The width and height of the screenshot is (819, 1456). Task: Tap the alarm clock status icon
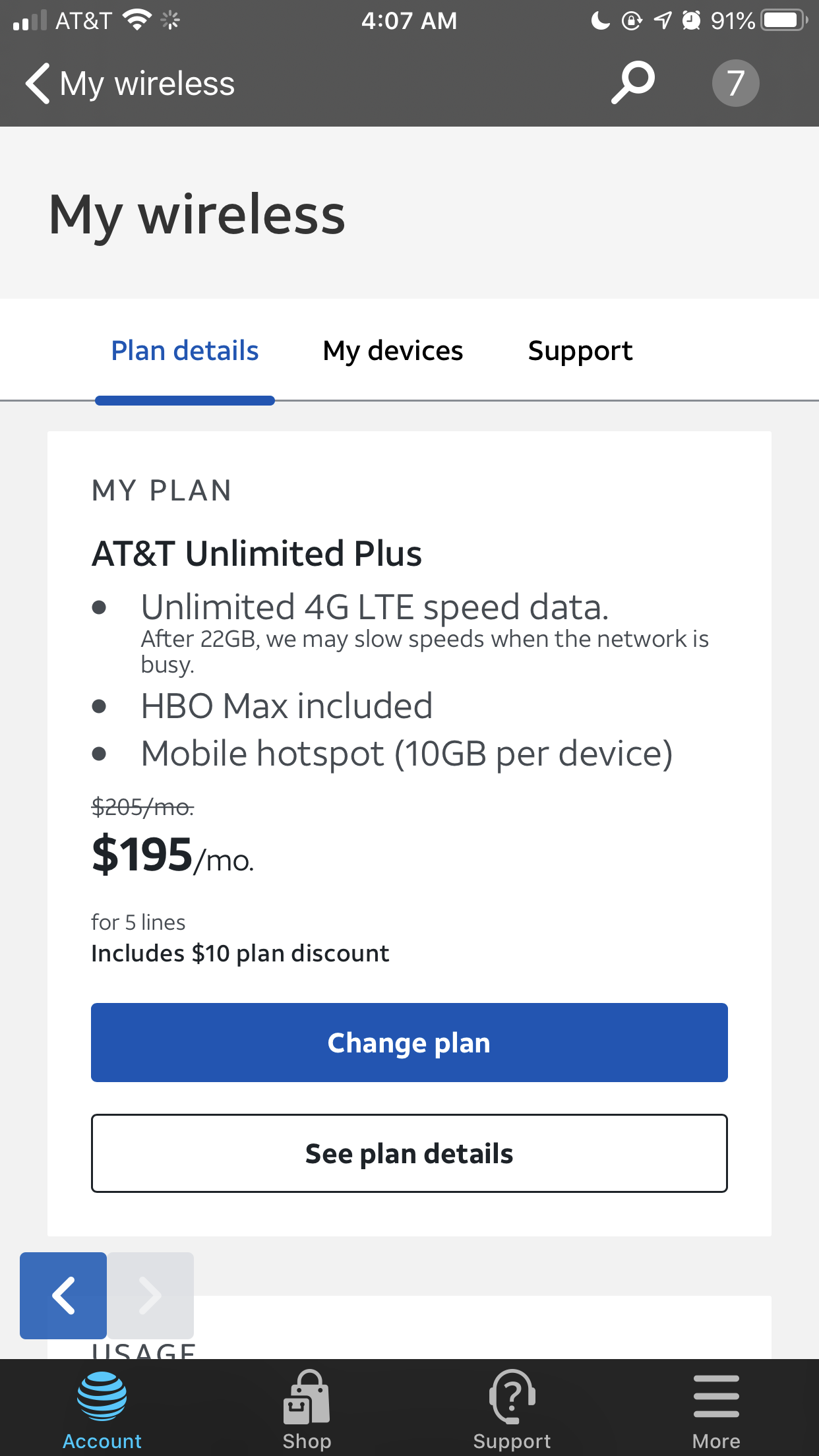(x=691, y=20)
